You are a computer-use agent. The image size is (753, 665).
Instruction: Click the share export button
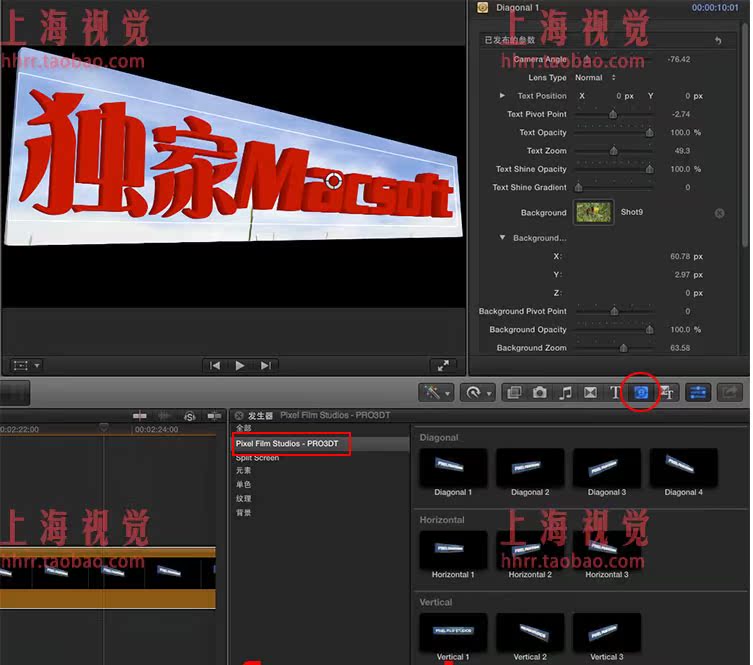pos(729,393)
